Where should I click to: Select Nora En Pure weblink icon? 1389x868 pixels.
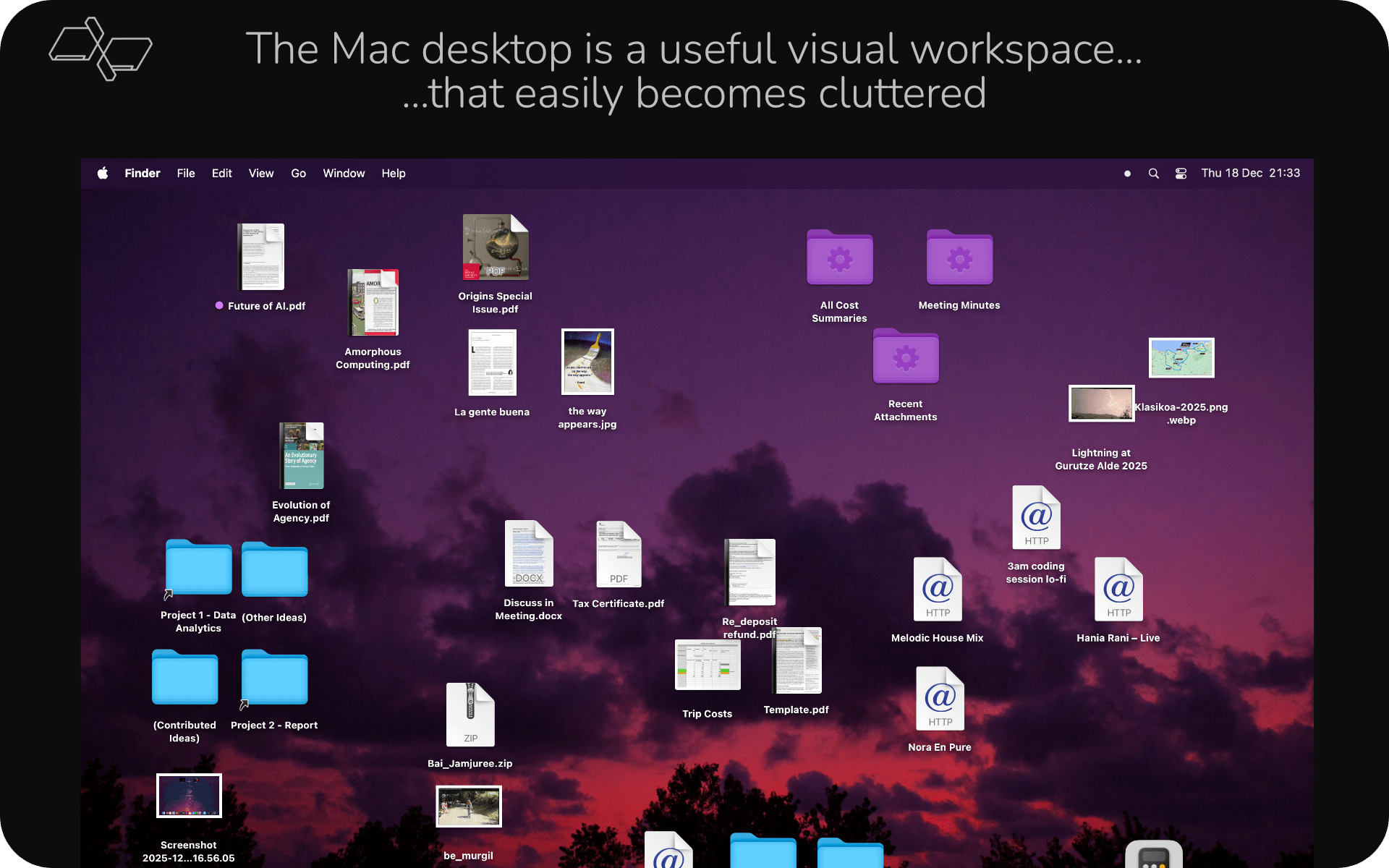click(x=940, y=698)
